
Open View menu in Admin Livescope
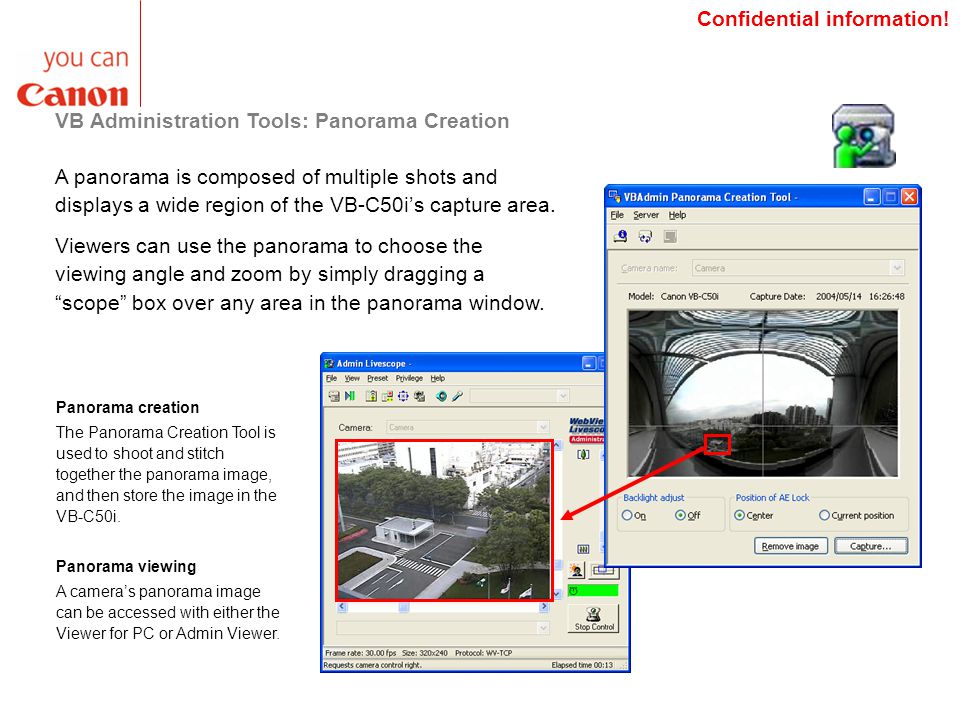(x=352, y=378)
